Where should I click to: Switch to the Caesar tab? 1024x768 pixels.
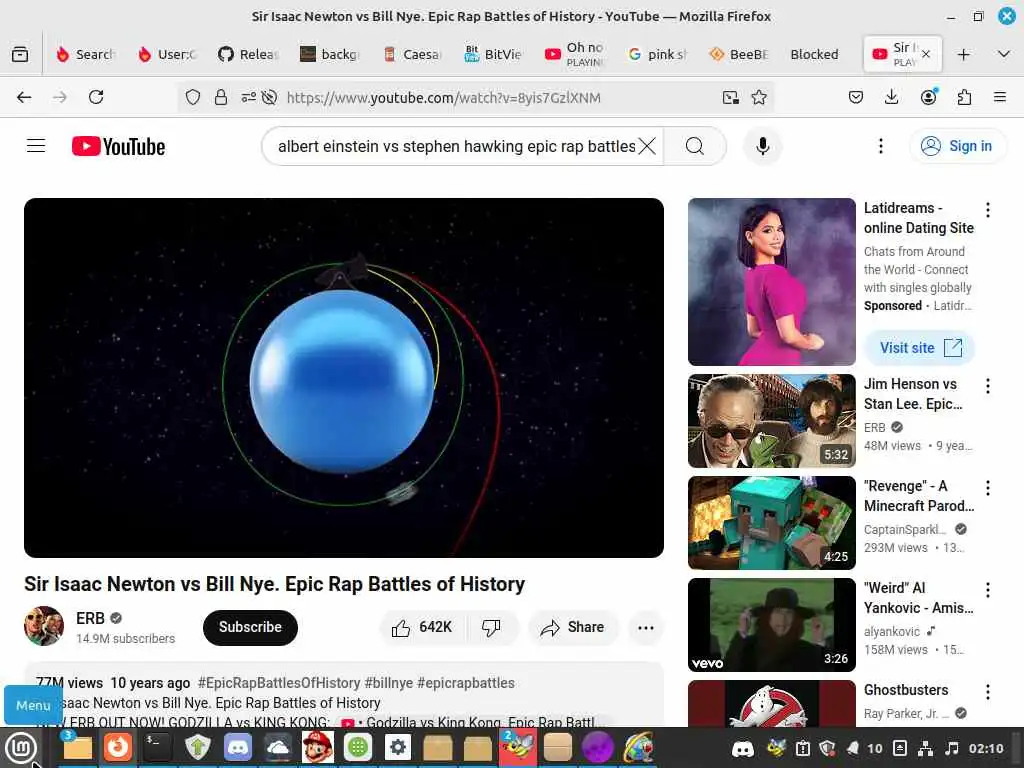pos(413,54)
